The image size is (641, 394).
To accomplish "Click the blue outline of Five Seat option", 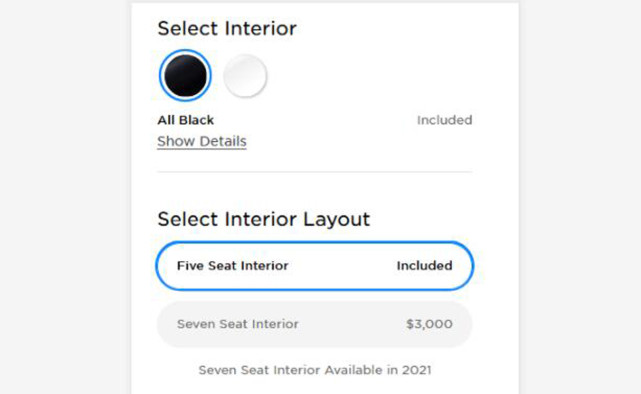I will (314, 243).
